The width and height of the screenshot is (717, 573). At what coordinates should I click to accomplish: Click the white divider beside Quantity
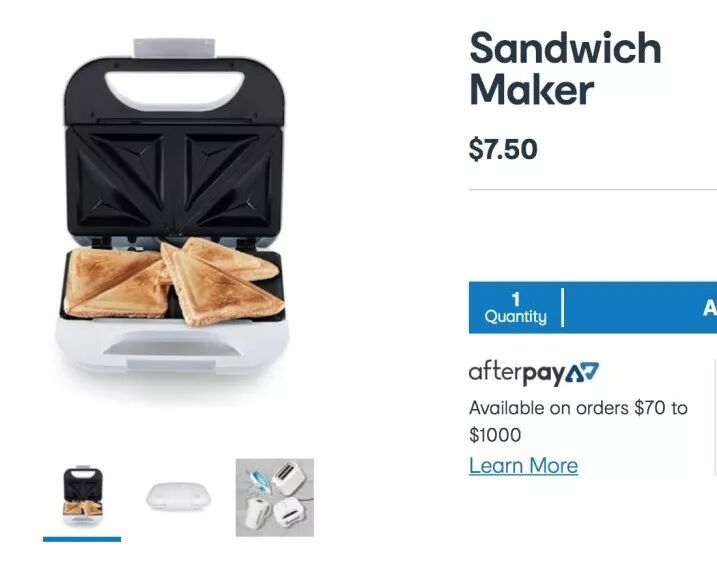pyautogui.click(x=562, y=308)
